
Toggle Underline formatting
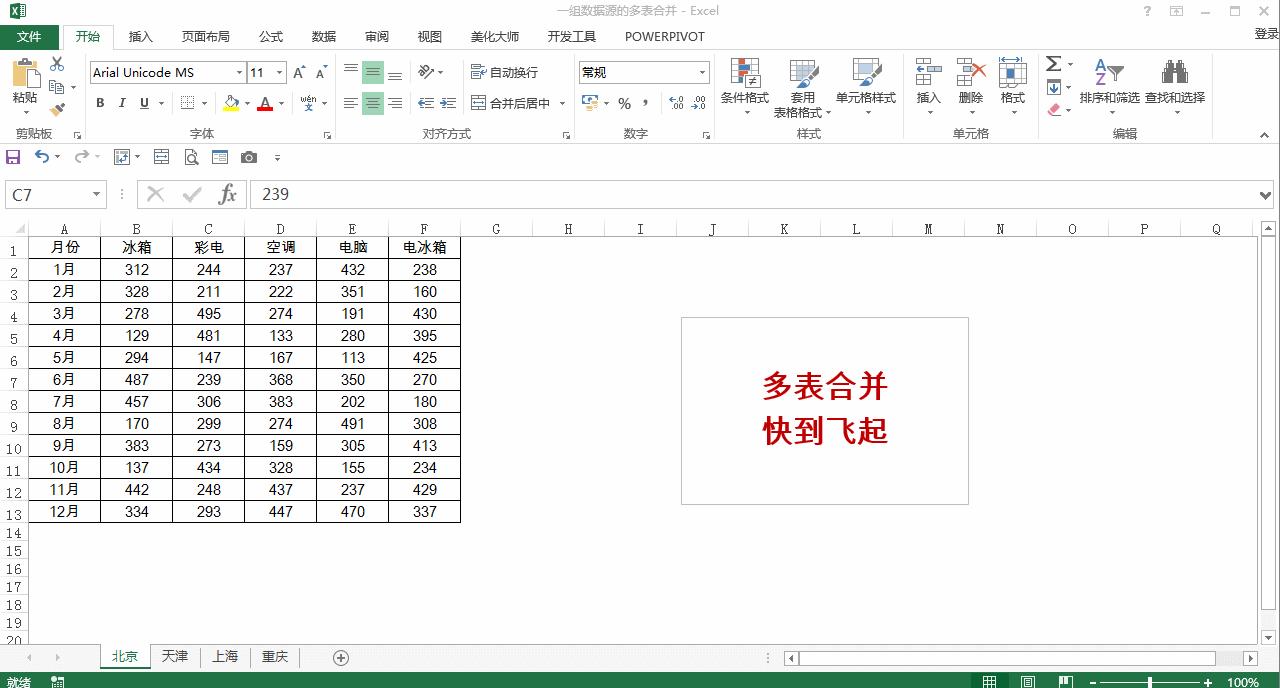(x=144, y=103)
